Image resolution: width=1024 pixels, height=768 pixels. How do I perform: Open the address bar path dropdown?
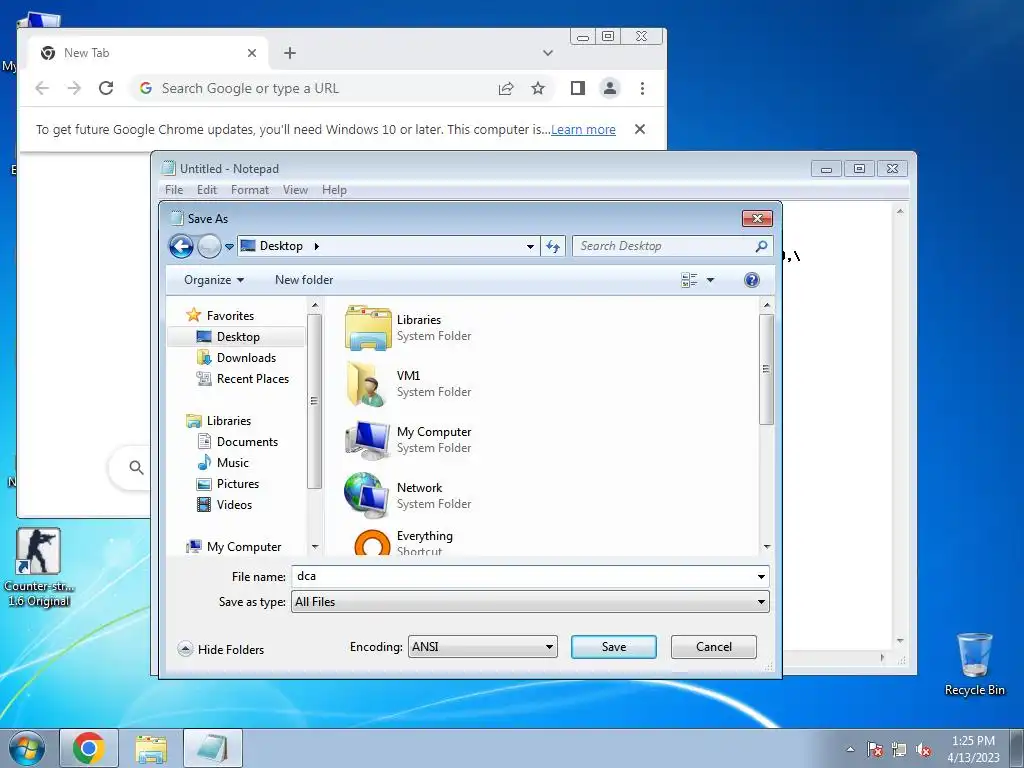(530, 247)
